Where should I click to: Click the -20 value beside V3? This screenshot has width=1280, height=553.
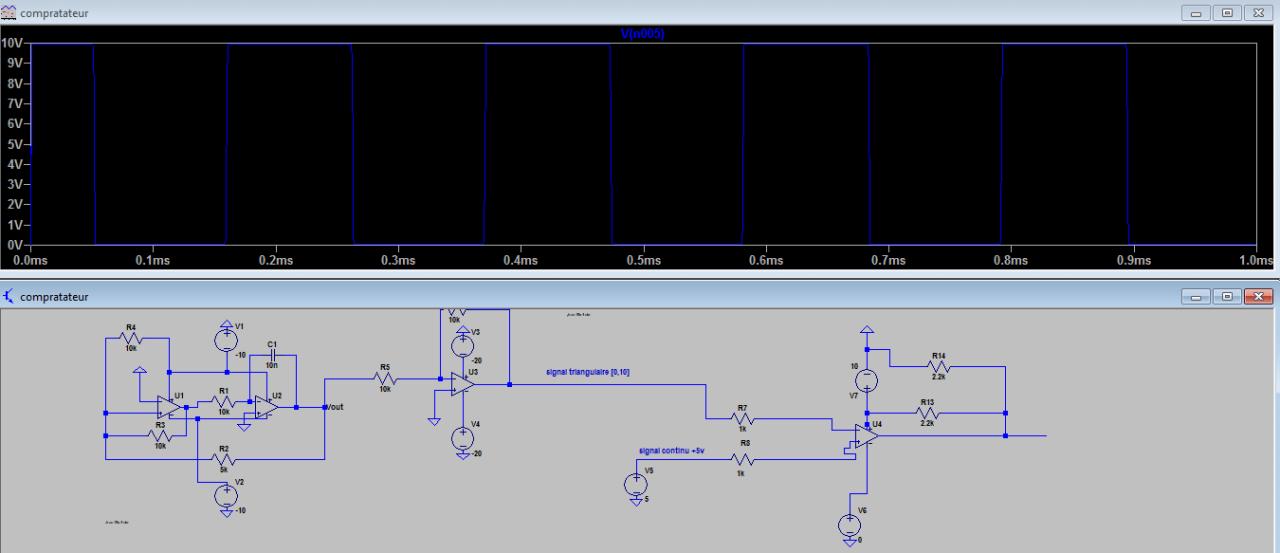(478, 361)
